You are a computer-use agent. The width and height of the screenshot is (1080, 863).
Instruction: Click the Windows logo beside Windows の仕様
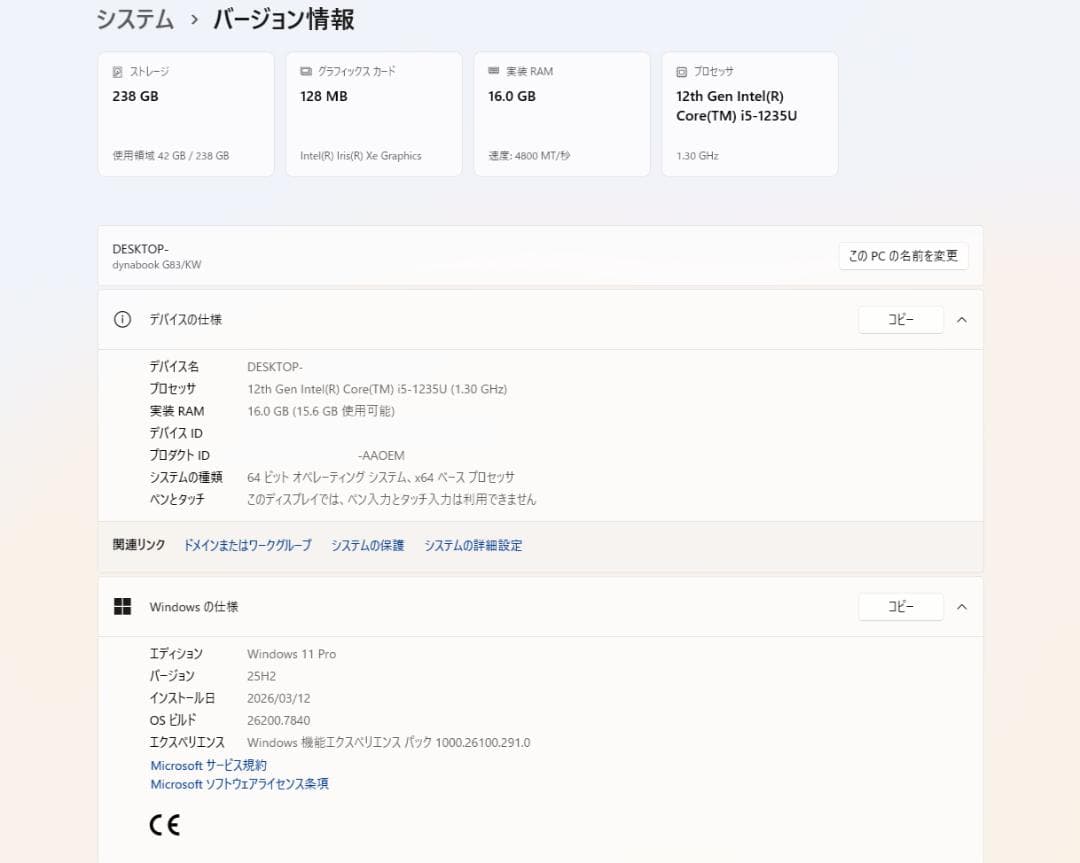click(x=122, y=606)
